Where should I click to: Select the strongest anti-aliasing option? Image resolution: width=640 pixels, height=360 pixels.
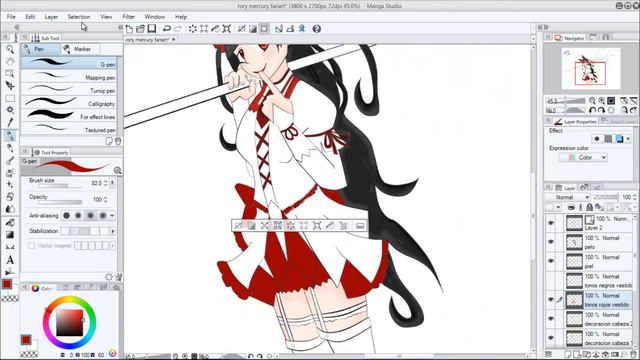tap(103, 215)
